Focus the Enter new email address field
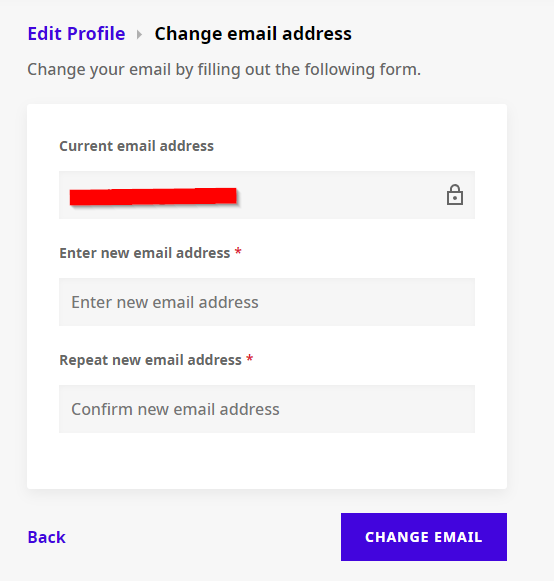This screenshot has height=581, width=554. tap(267, 302)
